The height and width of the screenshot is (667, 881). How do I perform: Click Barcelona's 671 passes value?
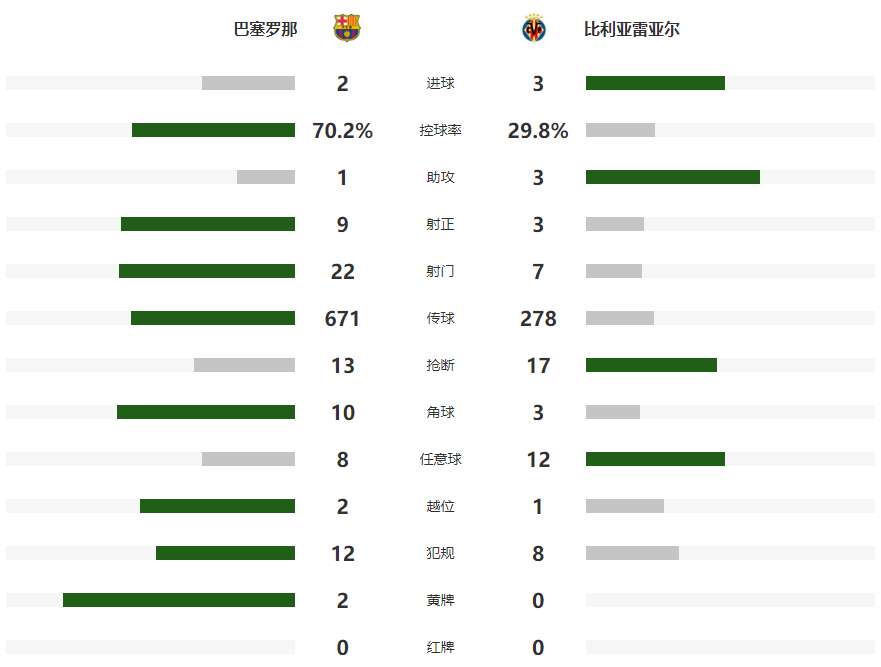(342, 319)
